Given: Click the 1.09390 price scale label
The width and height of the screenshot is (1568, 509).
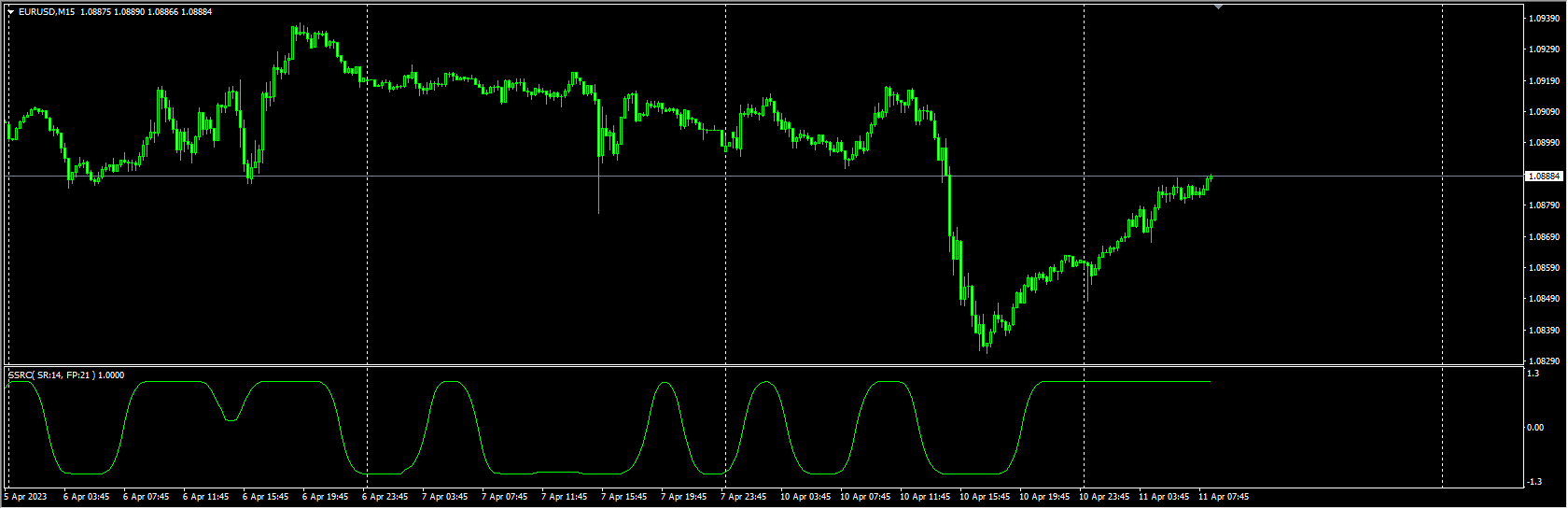Looking at the screenshot, I should (x=1546, y=19).
